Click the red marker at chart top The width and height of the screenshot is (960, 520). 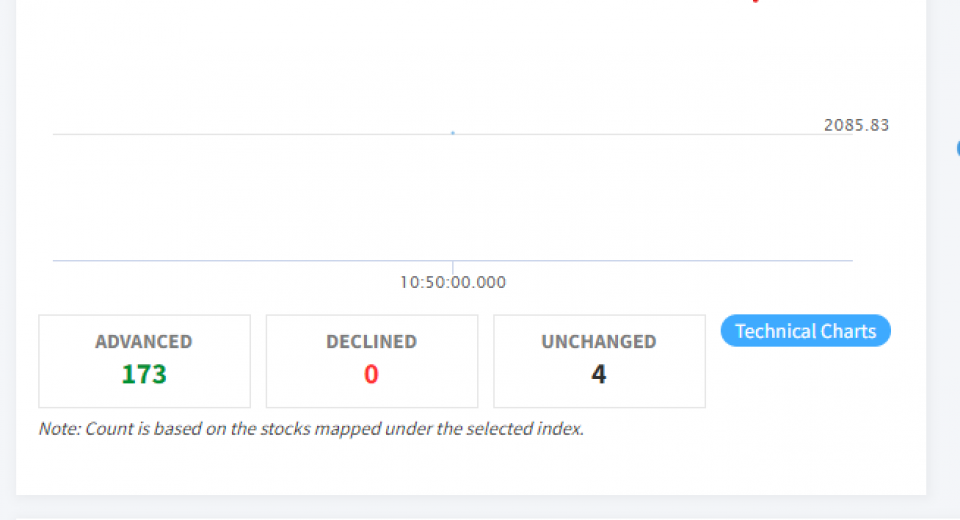click(755, 2)
